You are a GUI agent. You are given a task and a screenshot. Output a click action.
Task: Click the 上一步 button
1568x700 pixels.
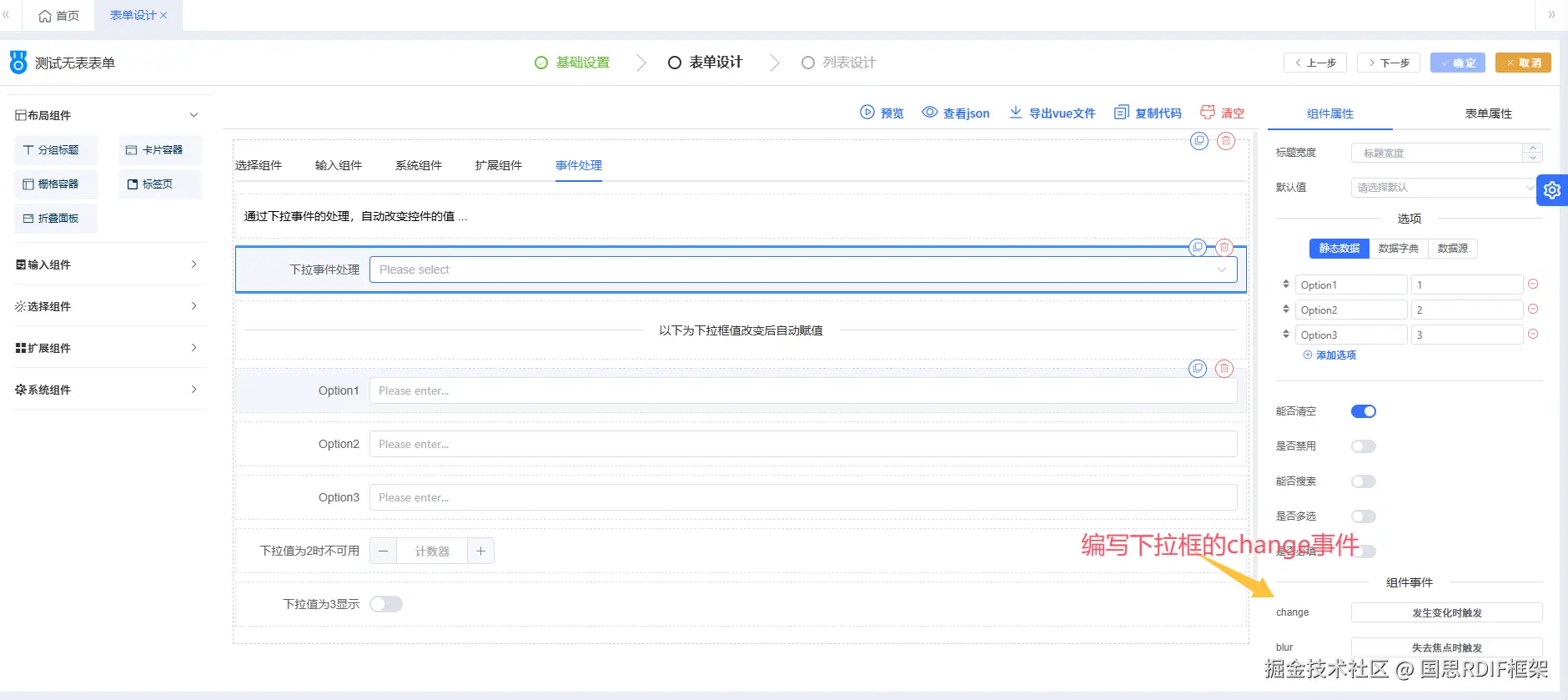[x=1315, y=63]
